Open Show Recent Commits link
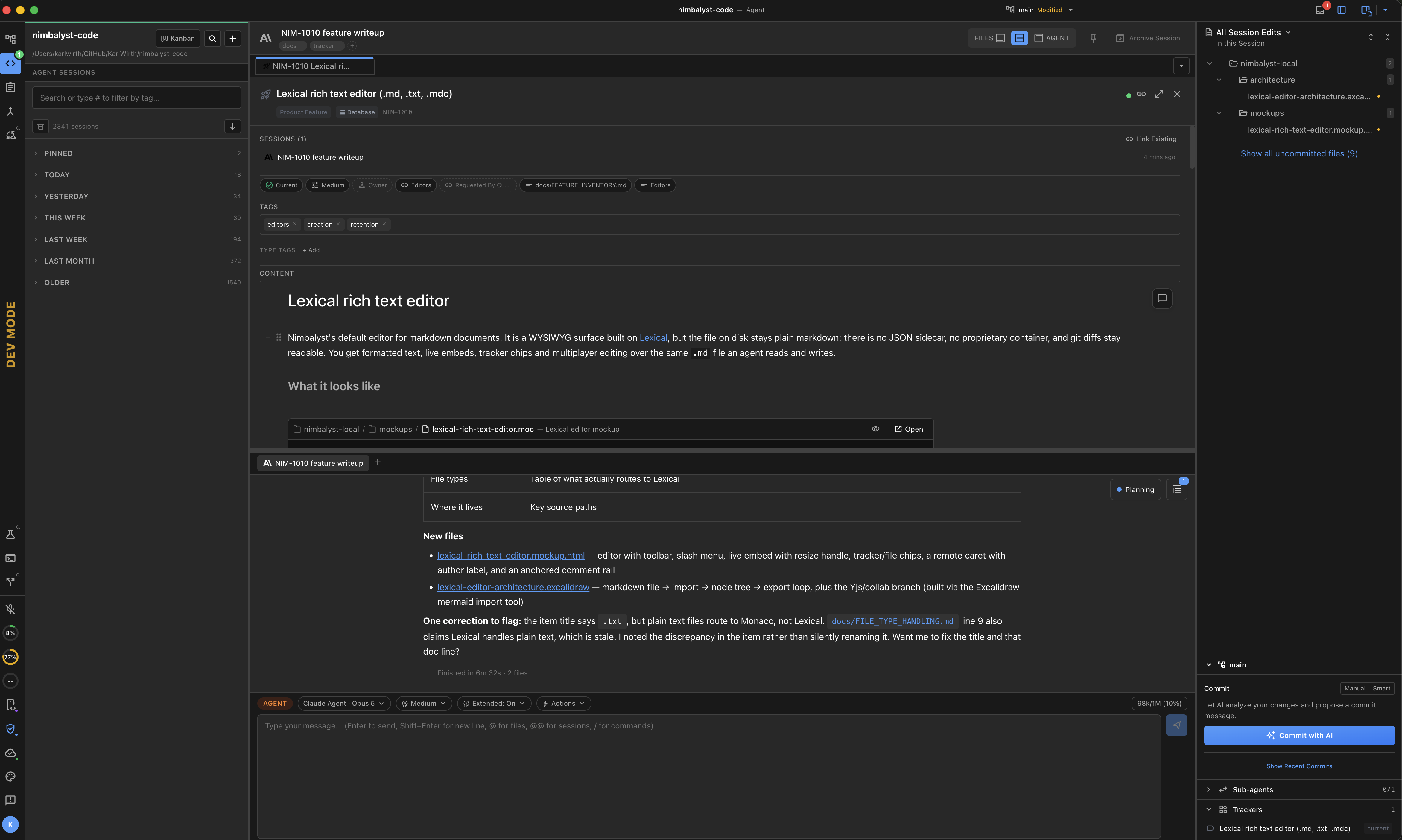 tap(1299, 766)
